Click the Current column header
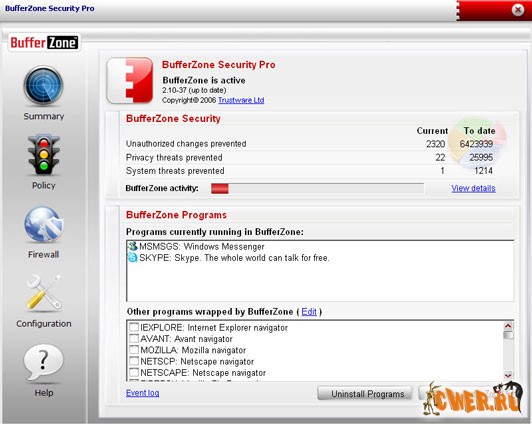Image resolution: width=532 pixels, height=424 pixels. tap(432, 131)
